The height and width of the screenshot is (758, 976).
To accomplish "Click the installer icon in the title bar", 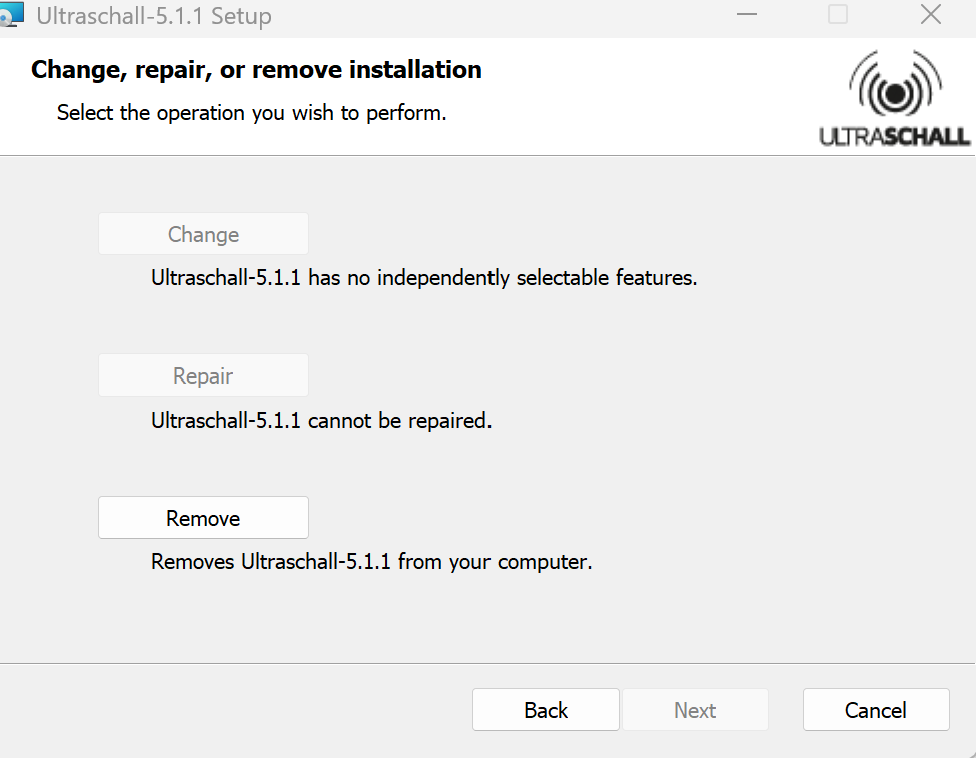I will pyautogui.click(x=12, y=16).
